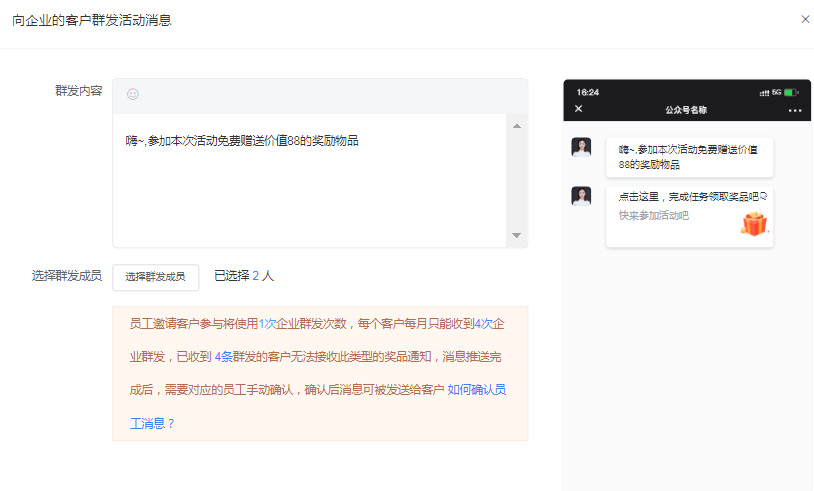Open the three-dot menu in phone preview
This screenshot has height=491, width=814.
pyautogui.click(x=795, y=111)
